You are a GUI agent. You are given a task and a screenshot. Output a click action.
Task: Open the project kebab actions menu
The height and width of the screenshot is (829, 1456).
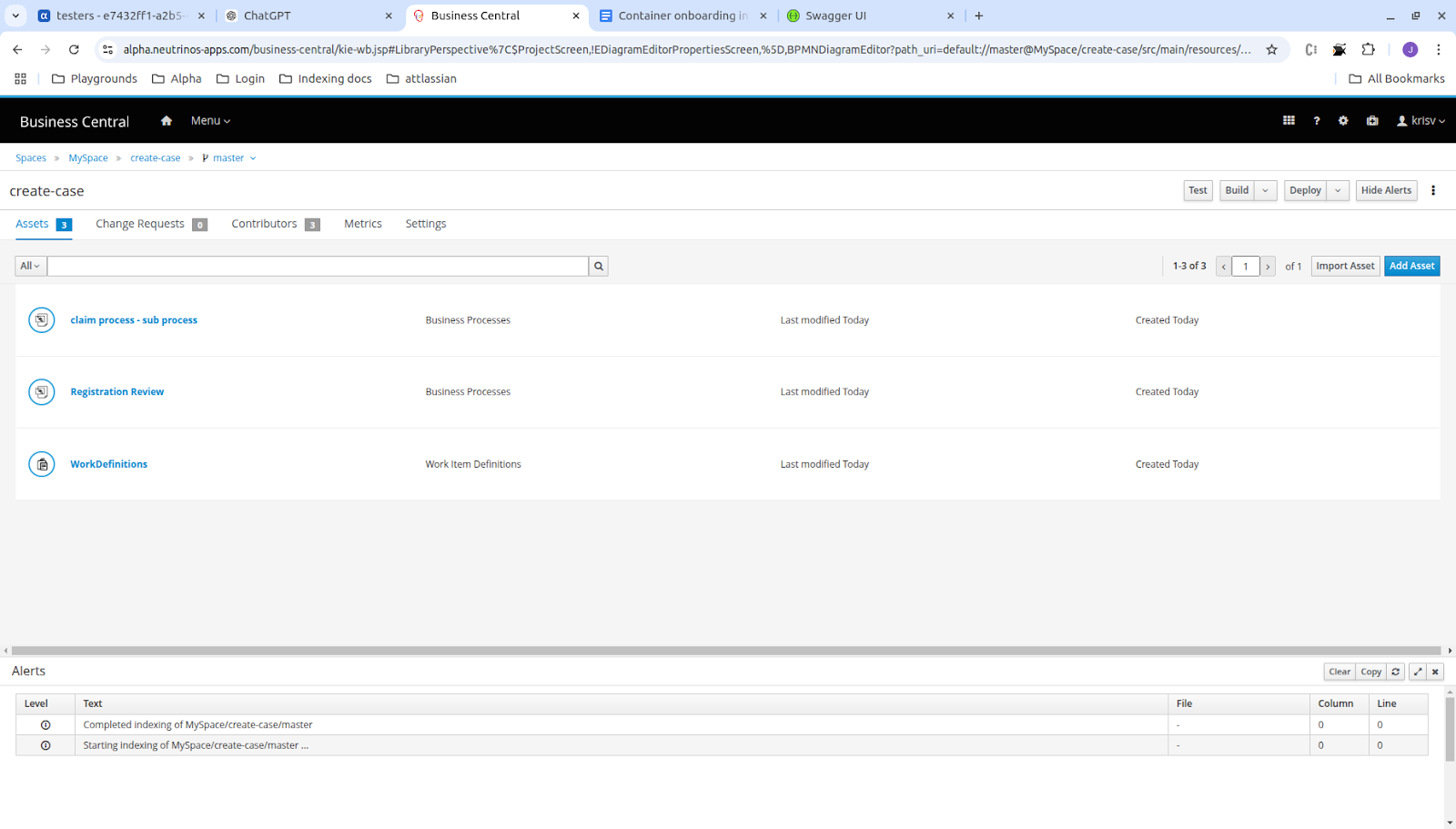[x=1433, y=190]
